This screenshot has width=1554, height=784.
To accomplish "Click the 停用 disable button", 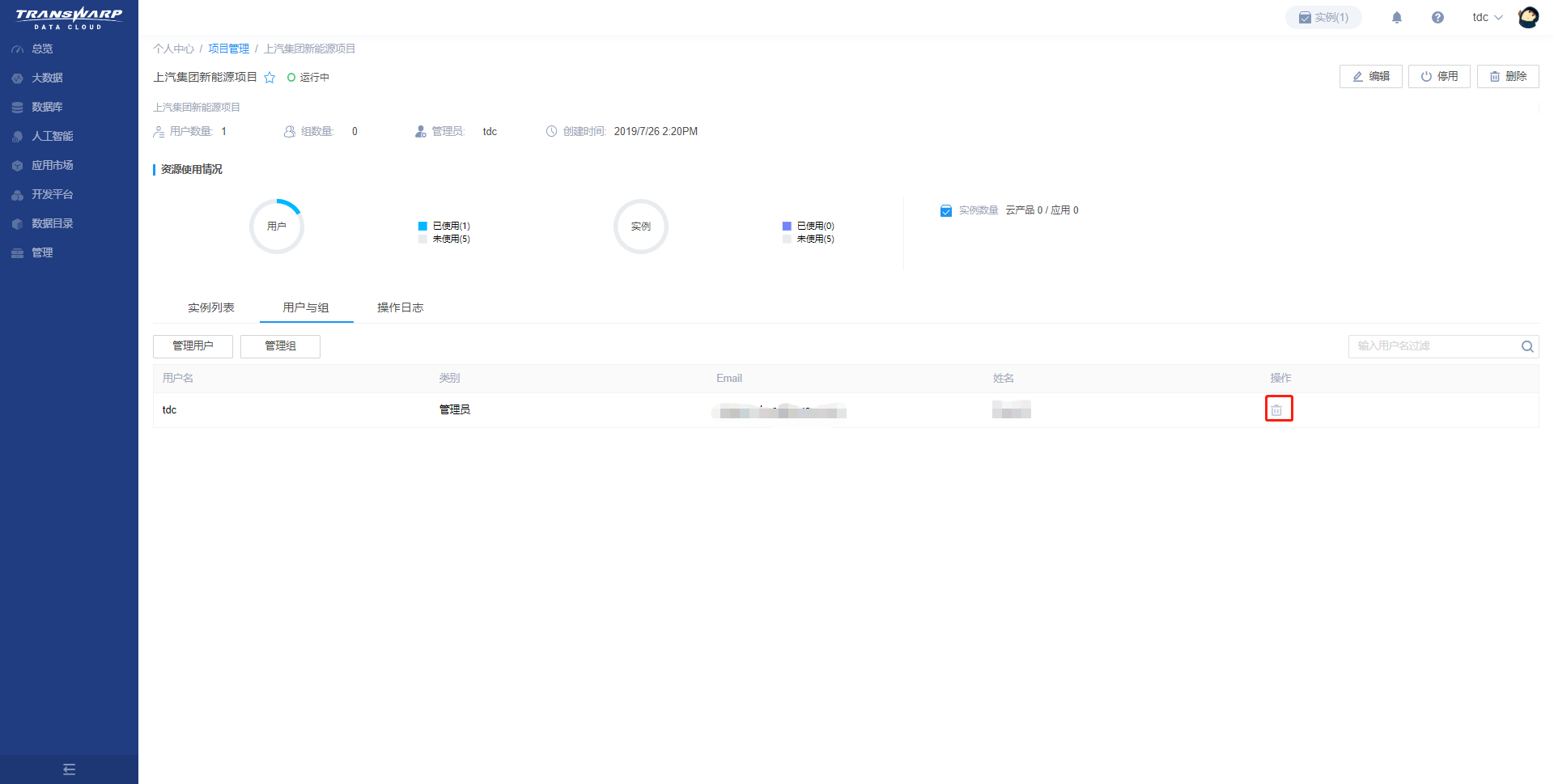I will pyautogui.click(x=1439, y=76).
